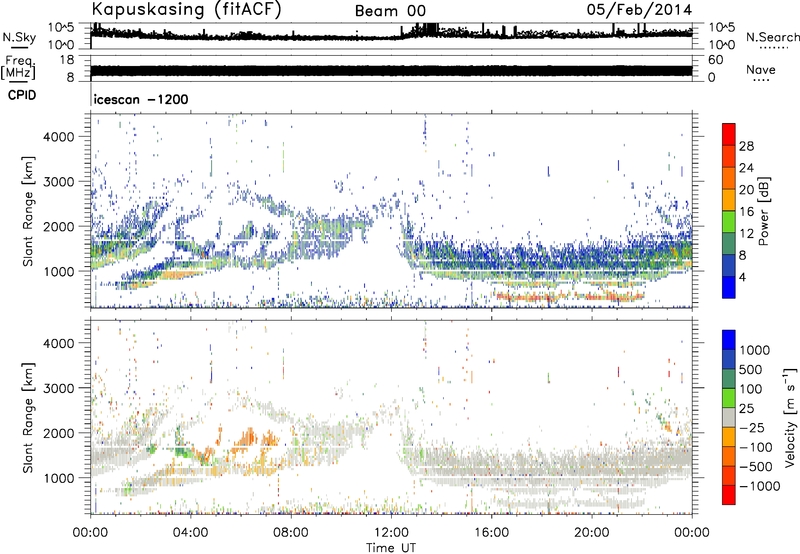This screenshot has height=554, width=800.
Task: Click the 'Freq. [MHz]' axis label
Action: click(18, 68)
